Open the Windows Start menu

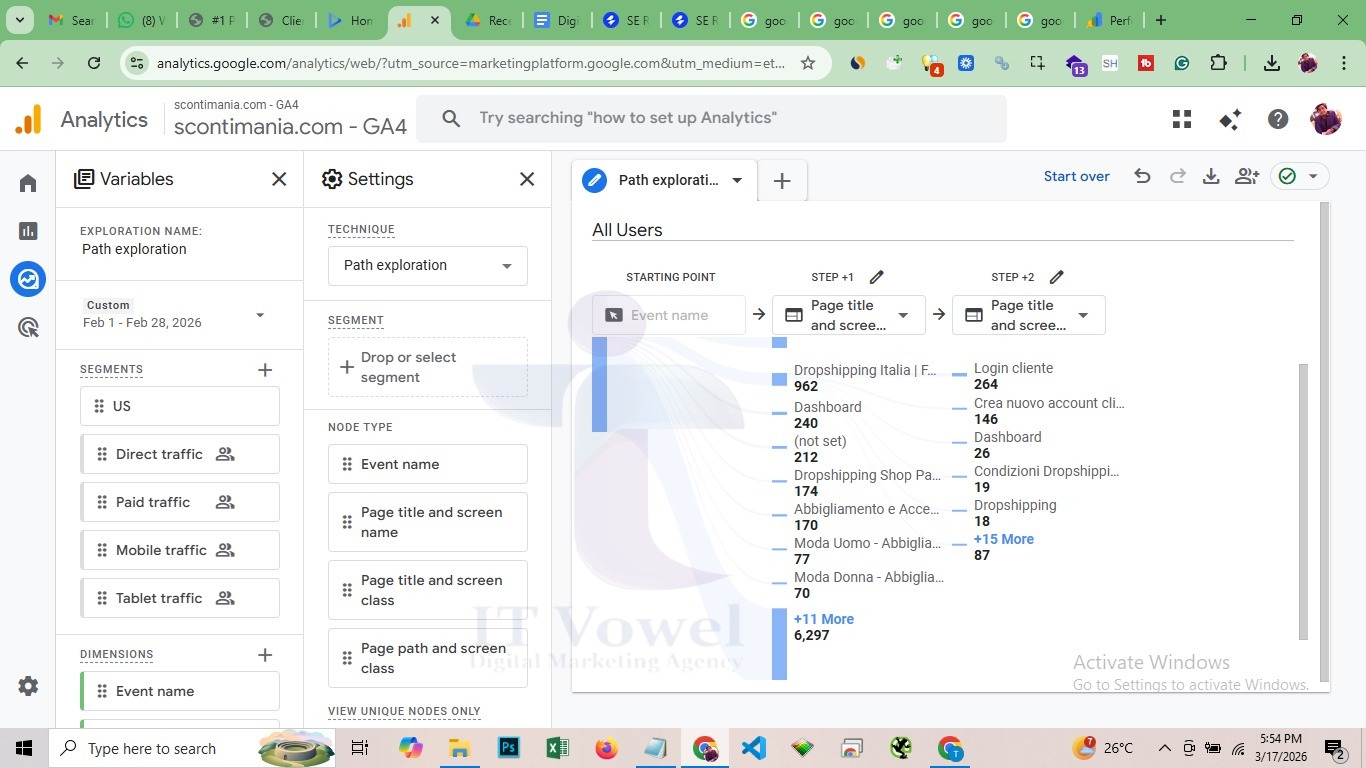point(24,748)
